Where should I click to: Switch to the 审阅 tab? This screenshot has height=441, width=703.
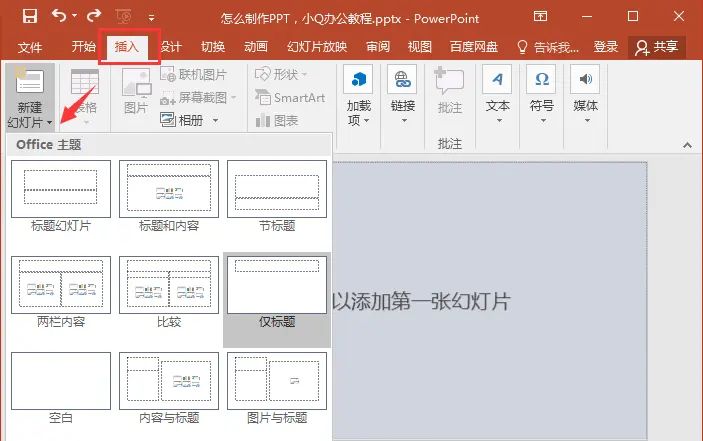(x=378, y=47)
